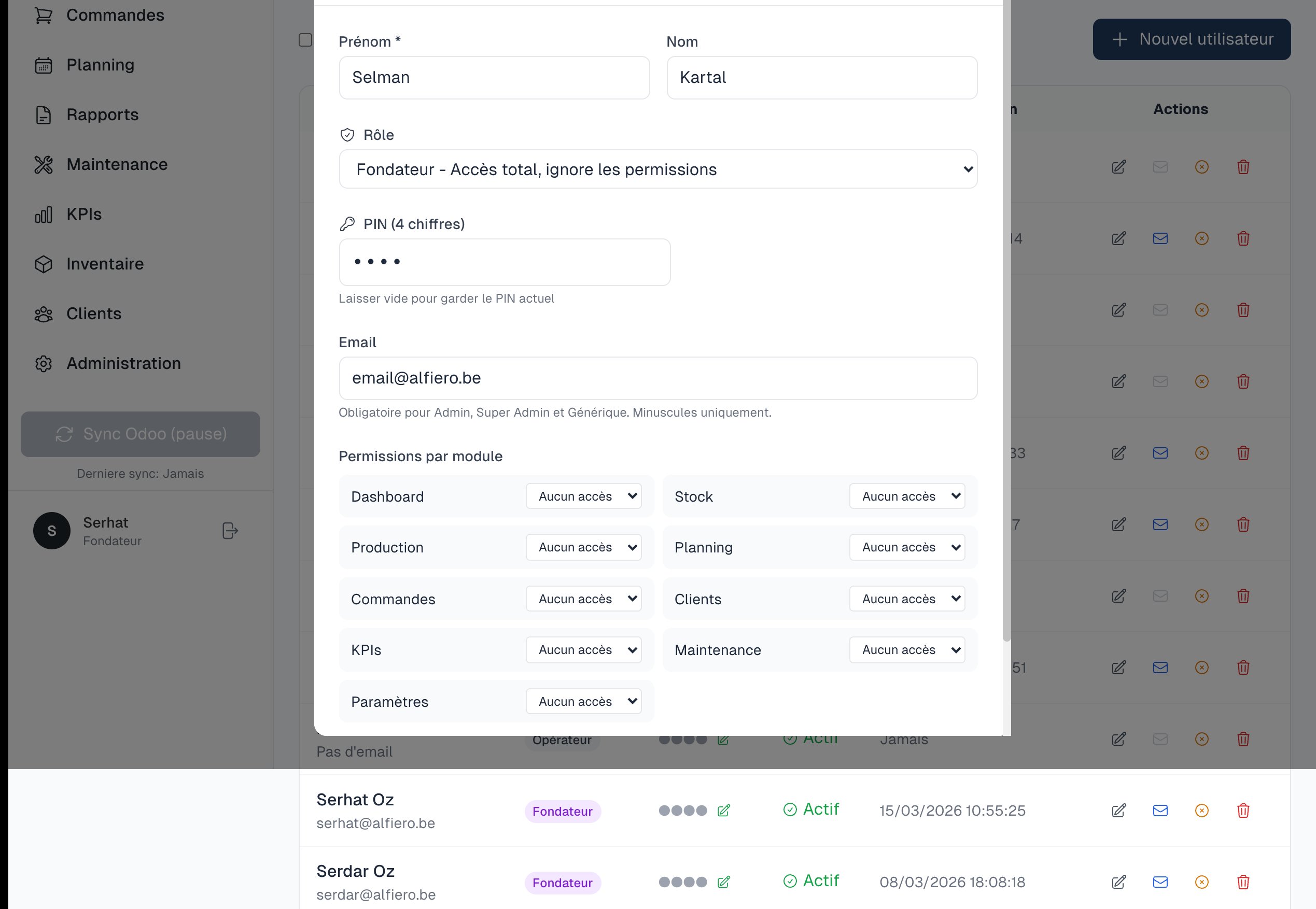Click red trash icon in Serhat Oz row
The image size is (1316, 909).
(x=1243, y=811)
